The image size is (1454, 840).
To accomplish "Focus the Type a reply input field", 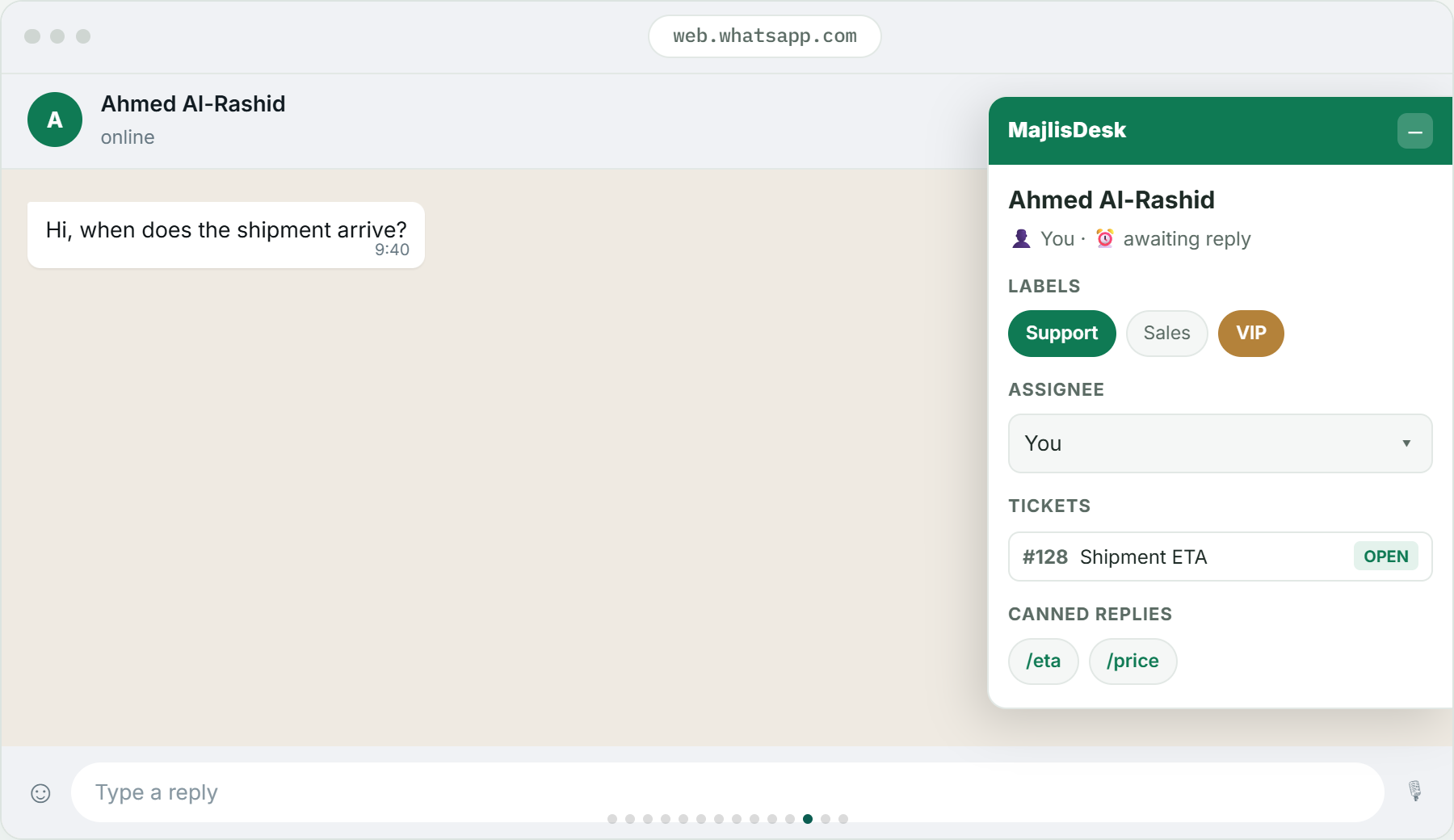I will pyautogui.click(x=727, y=792).
